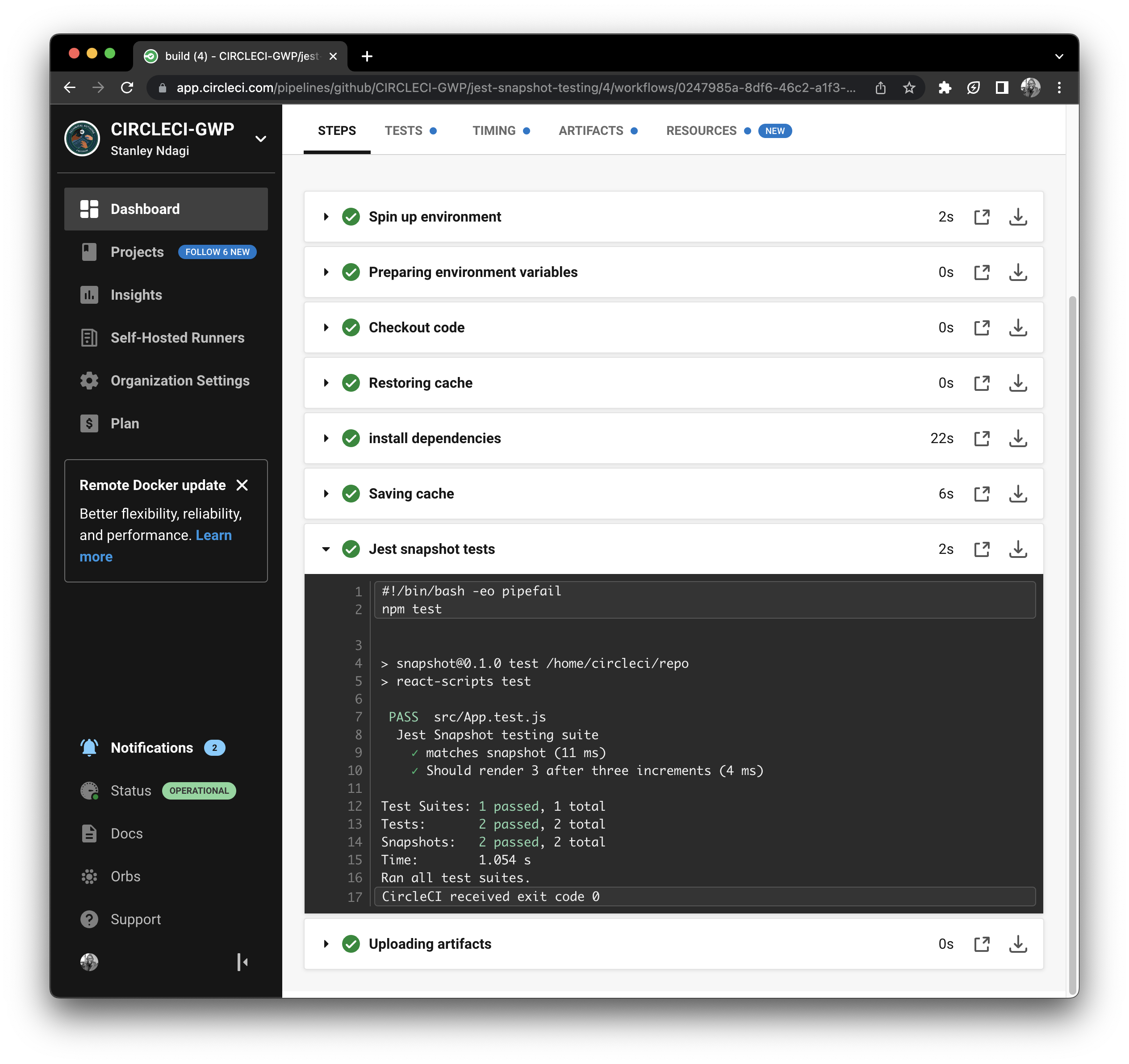Expand the Spin up environment step

(326, 217)
